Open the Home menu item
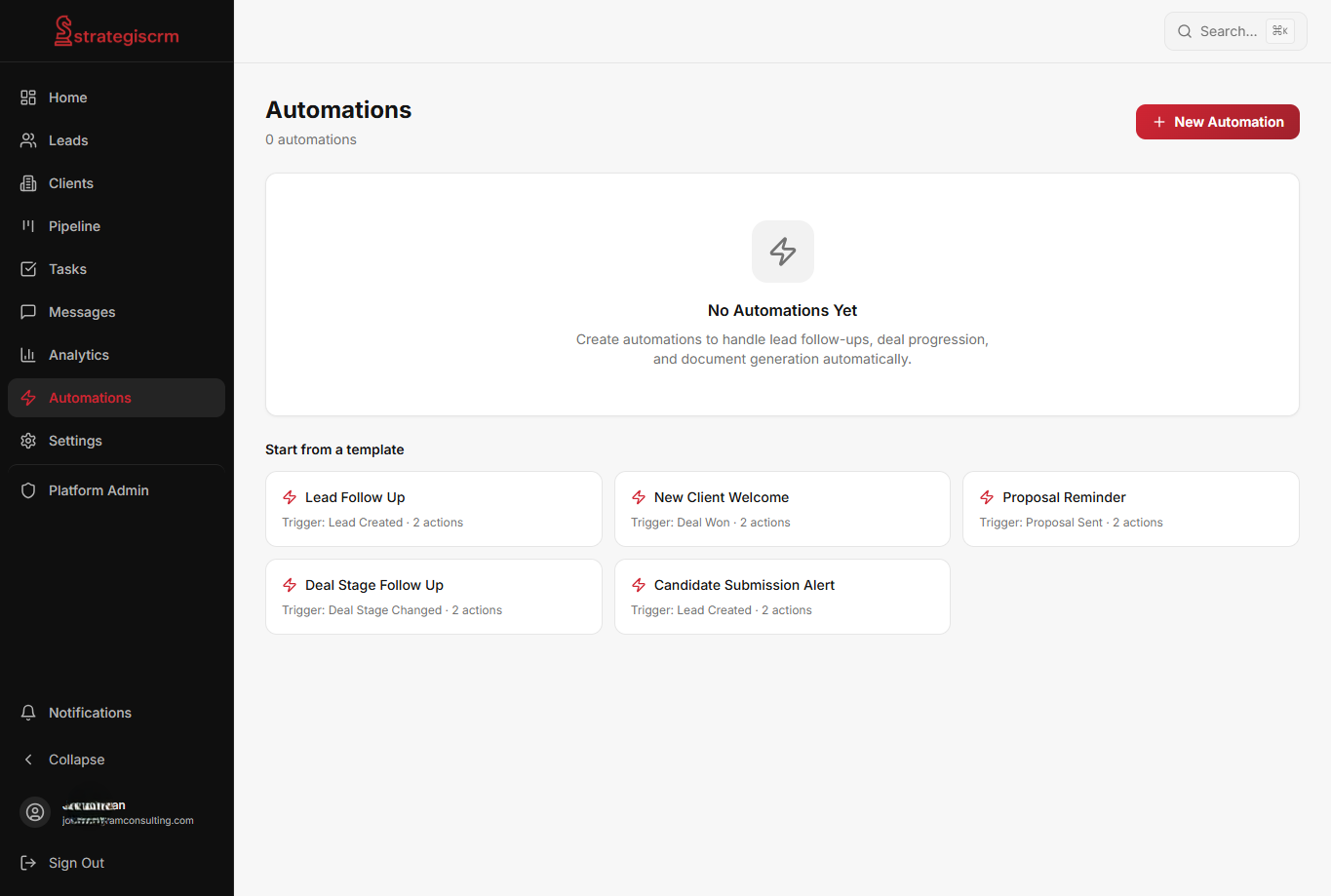 [116, 97]
